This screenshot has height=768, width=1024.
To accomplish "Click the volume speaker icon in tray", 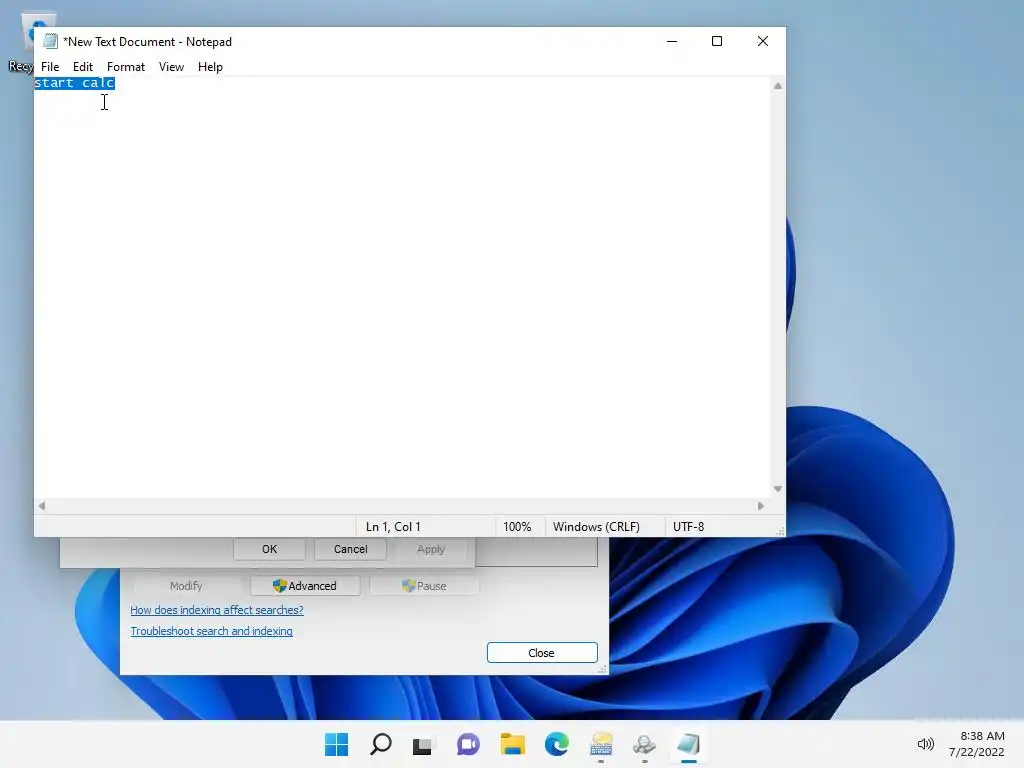I will point(925,744).
